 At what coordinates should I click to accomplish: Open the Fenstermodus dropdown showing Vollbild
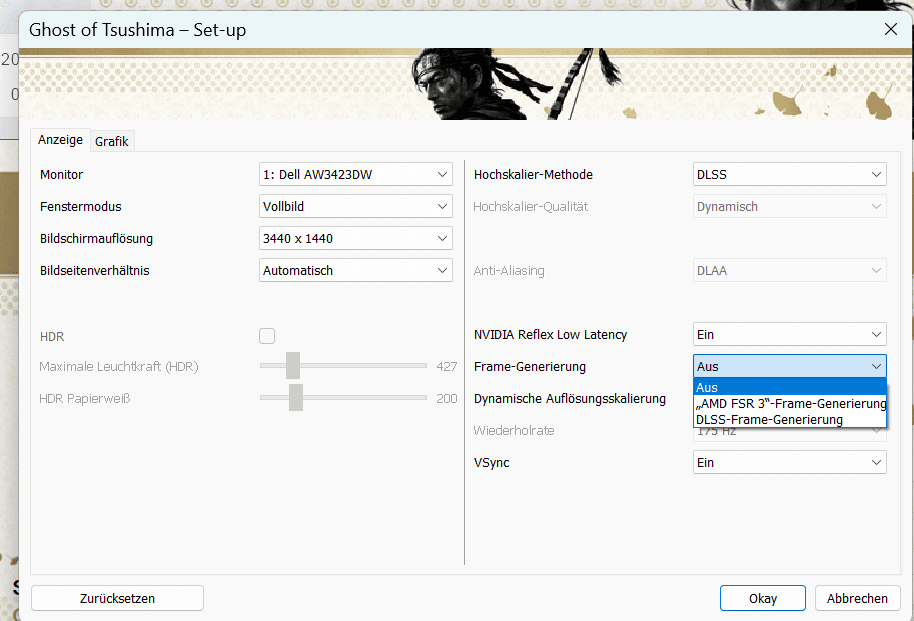356,206
